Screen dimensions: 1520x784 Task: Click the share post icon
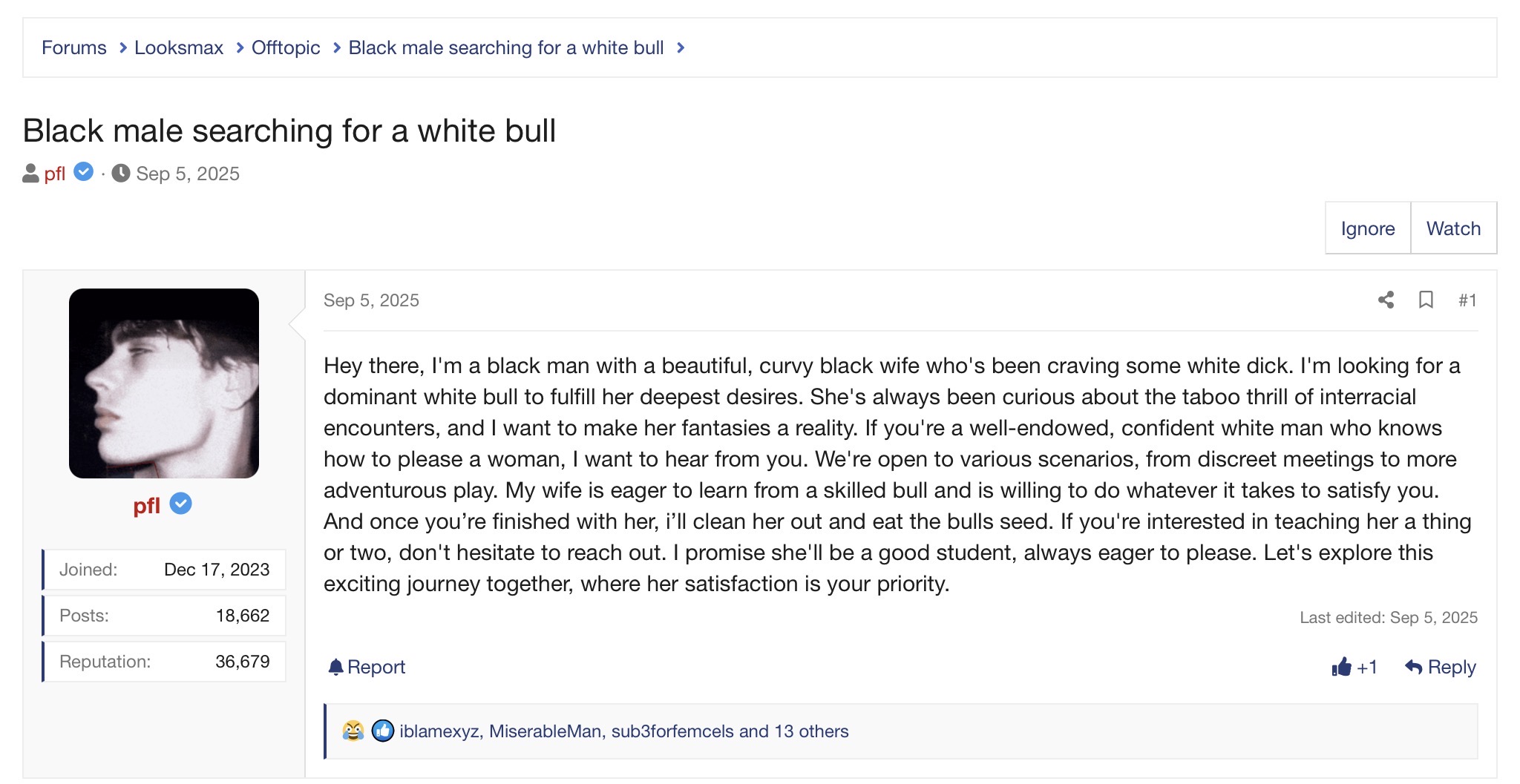1386,300
